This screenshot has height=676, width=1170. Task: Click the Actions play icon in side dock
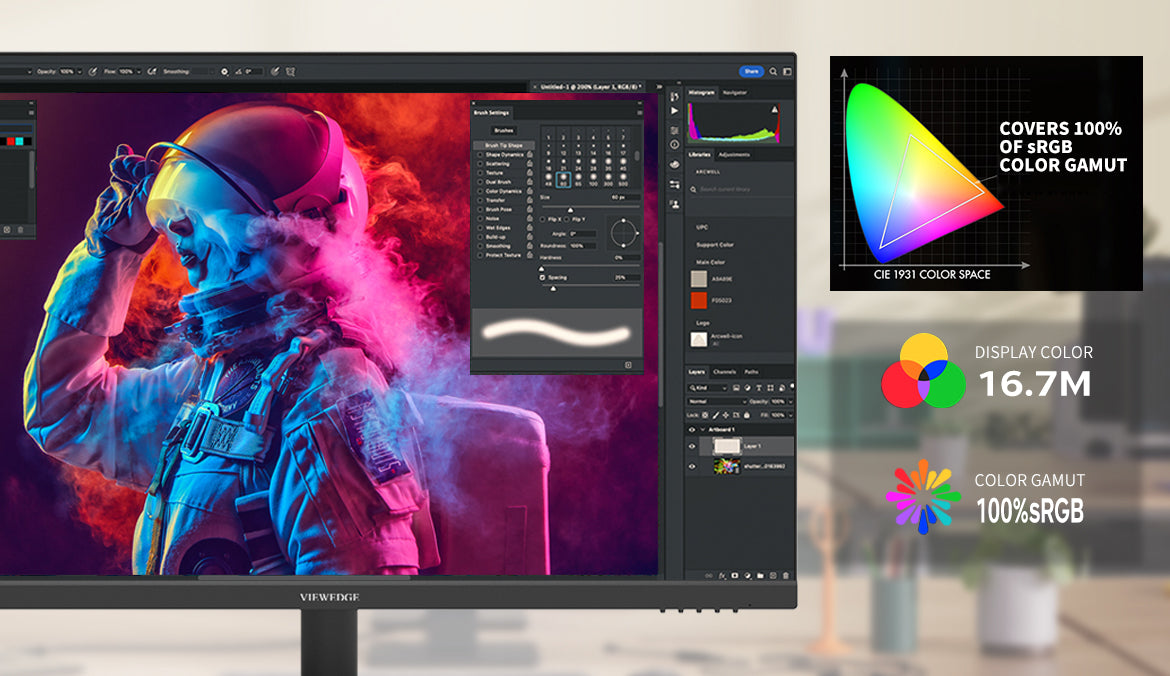tap(675, 111)
